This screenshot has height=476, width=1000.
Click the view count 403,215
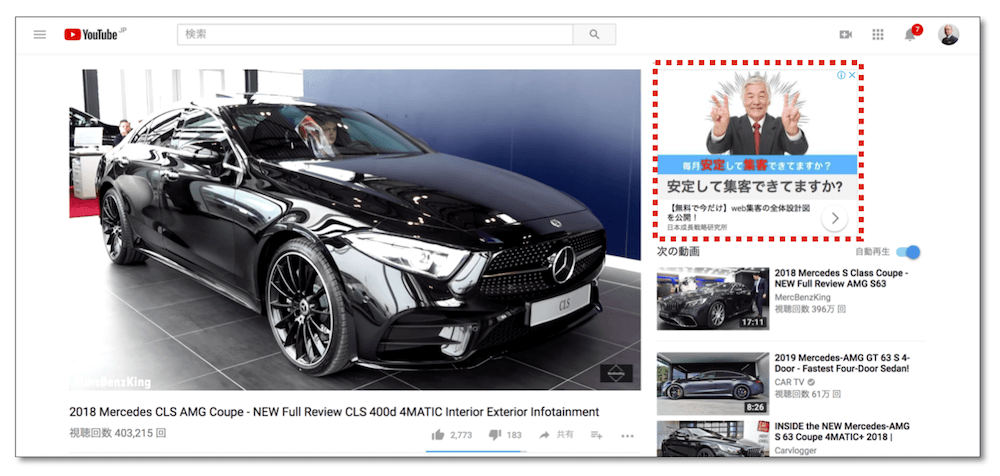click(x=117, y=433)
